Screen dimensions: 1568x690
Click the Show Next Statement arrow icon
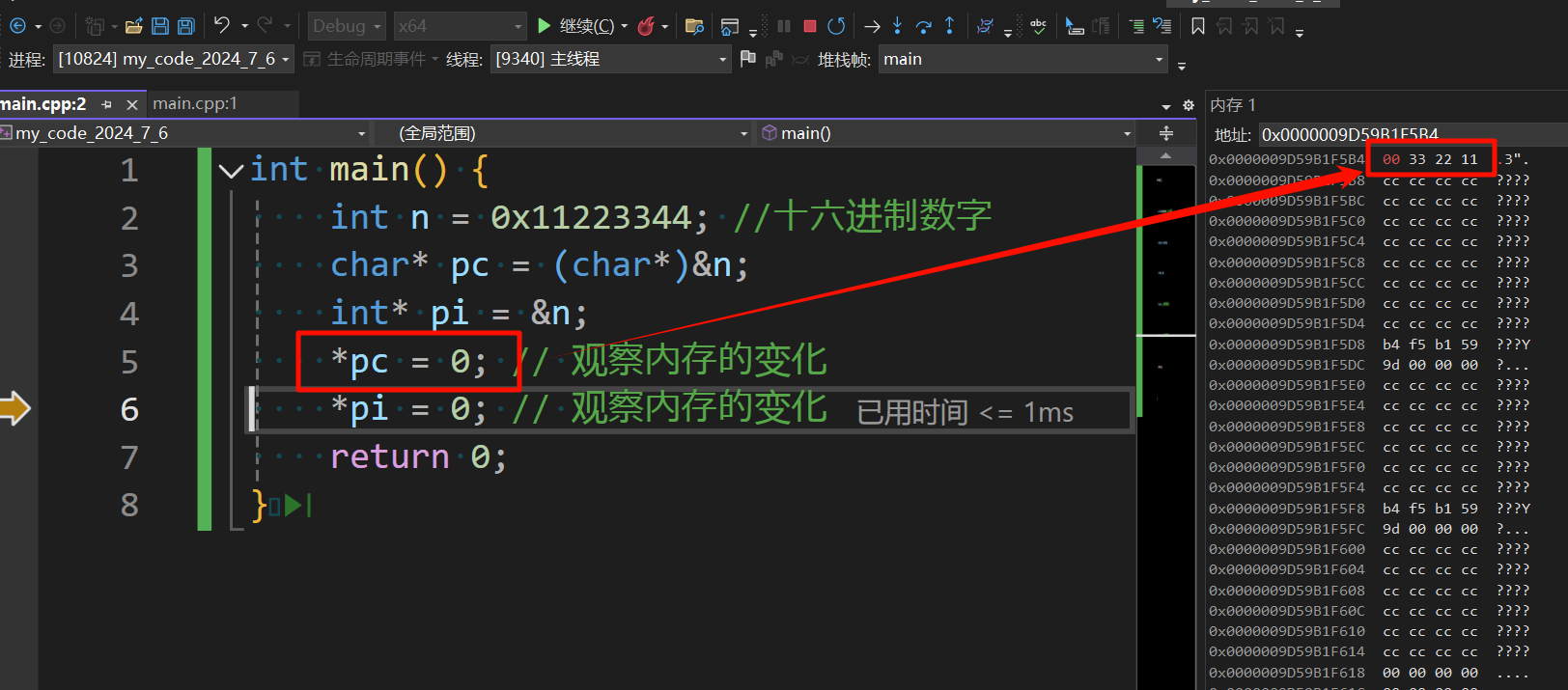click(872, 26)
